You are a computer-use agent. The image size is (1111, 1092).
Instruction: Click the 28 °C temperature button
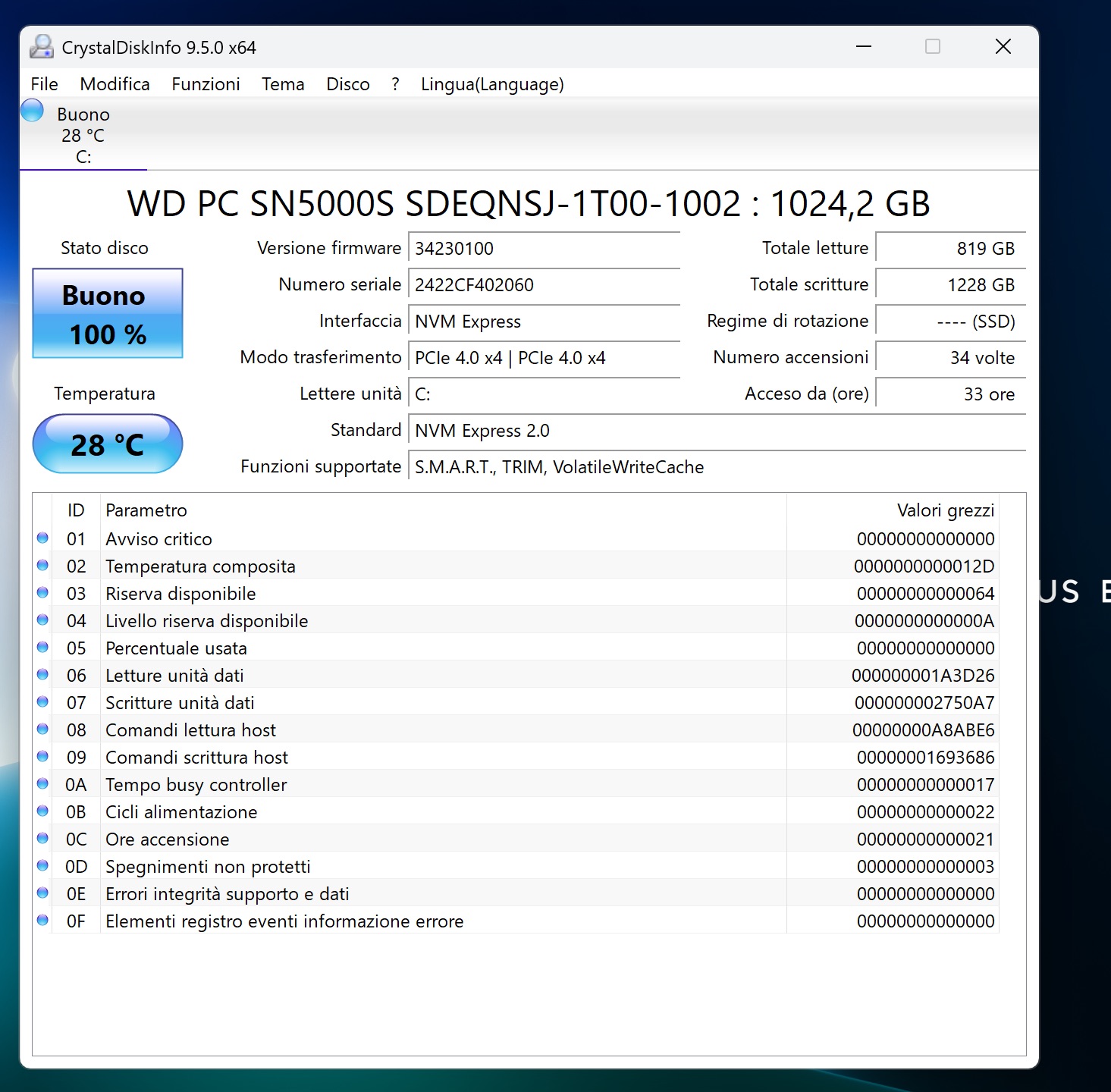[x=108, y=444]
